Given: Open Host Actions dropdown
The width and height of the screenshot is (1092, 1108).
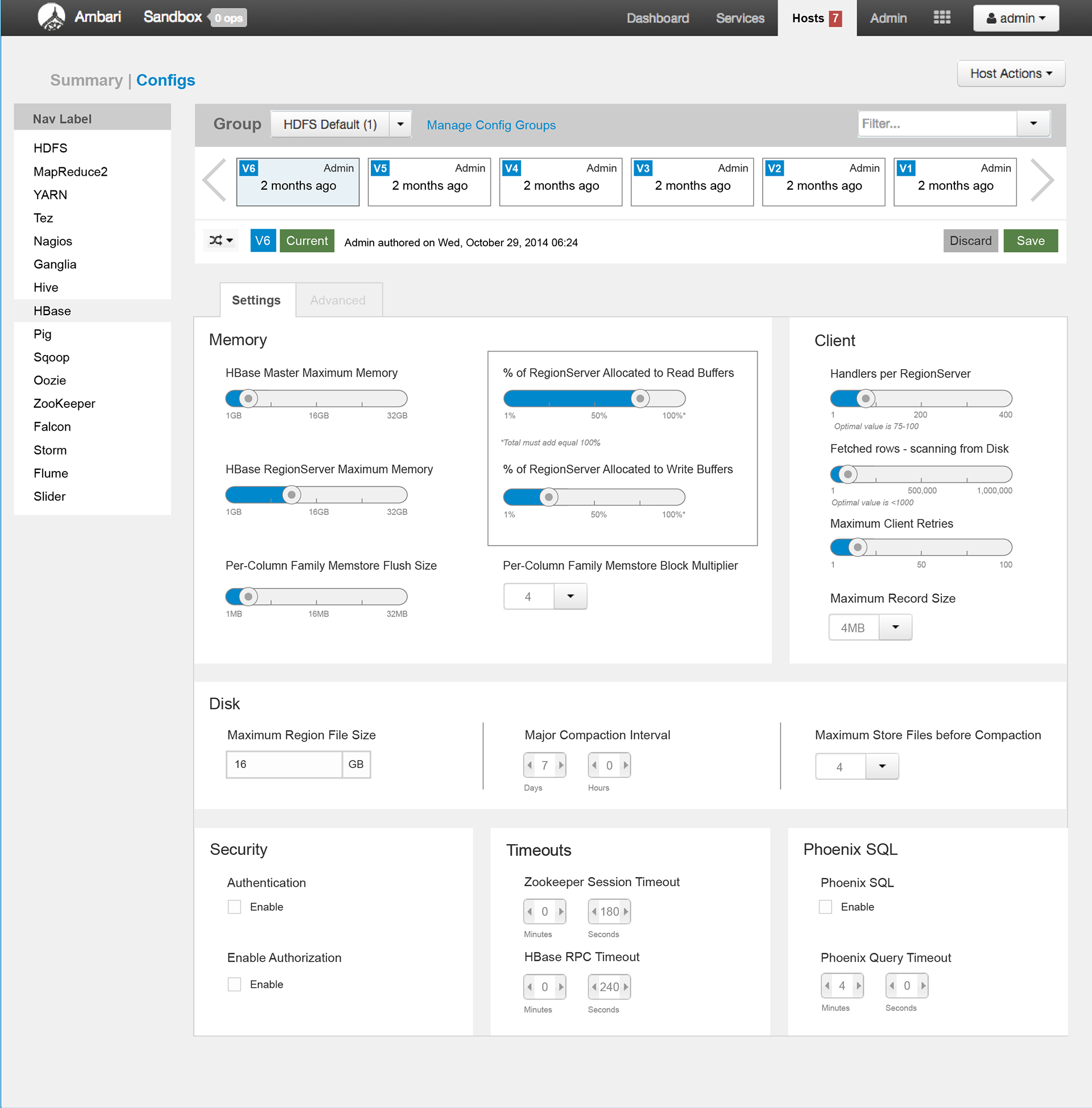Looking at the screenshot, I should click(x=1011, y=73).
